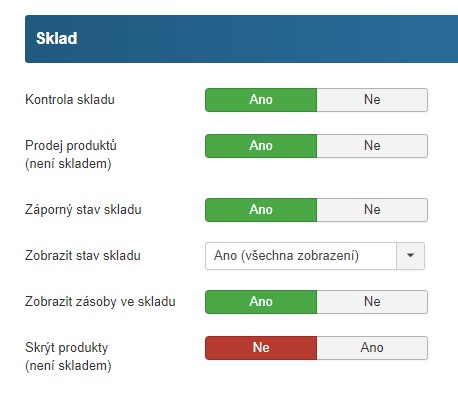Set Kontrola skladu to Ne

[372, 100]
